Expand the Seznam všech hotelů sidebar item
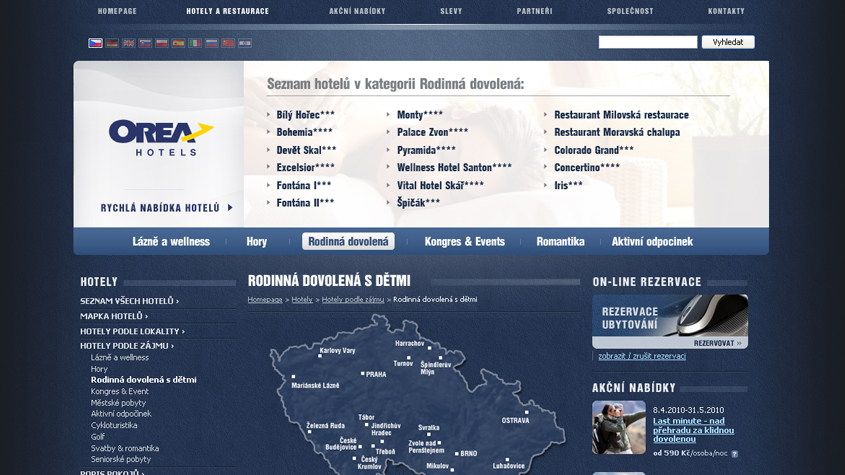Screen dimensions: 845x475 click(129, 301)
